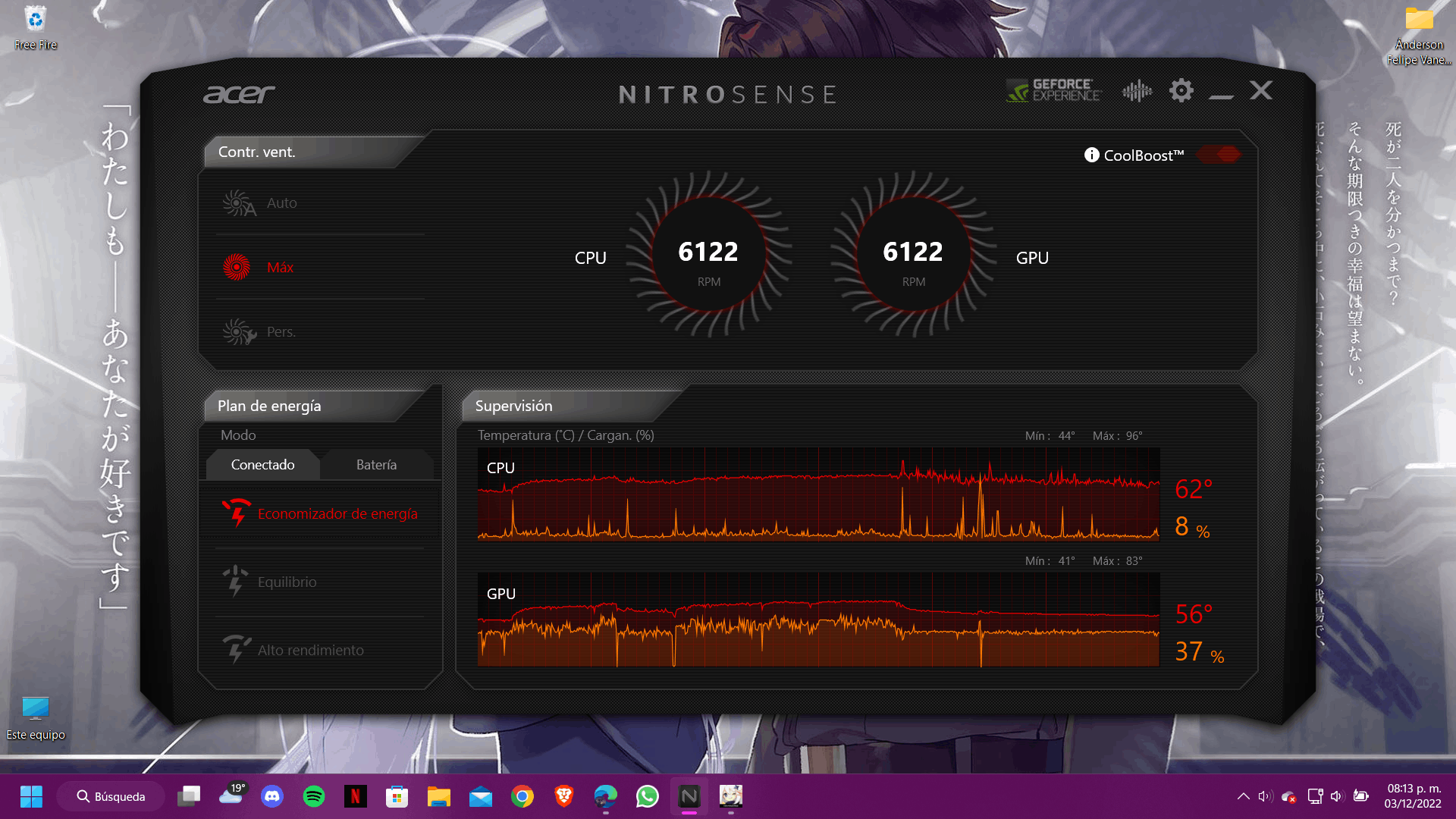Select the Auto fan mode icon
The height and width of the screenshot is (819, 1456).
coord(238,203)
